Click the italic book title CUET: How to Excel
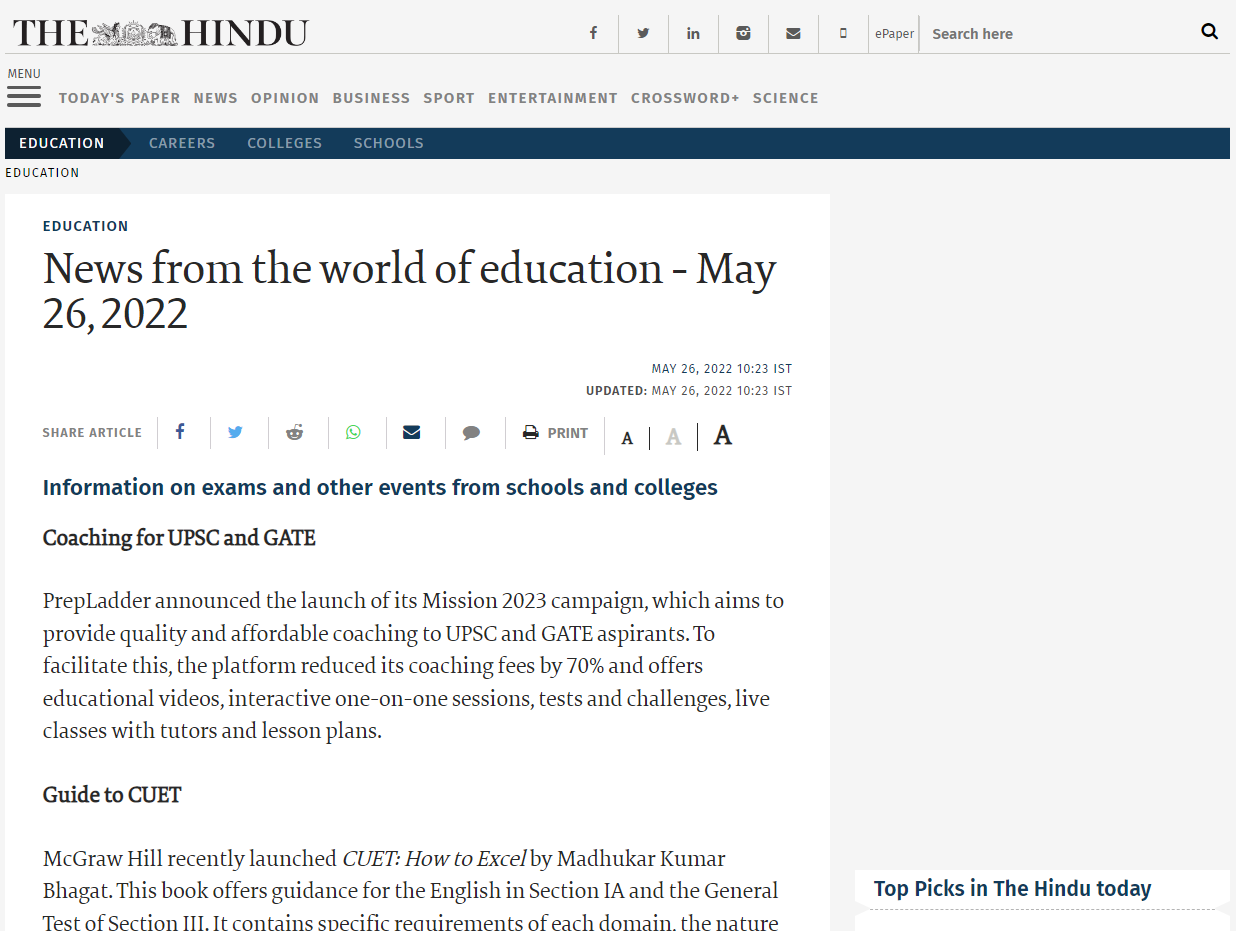Image resolution: width=1236 pixels, height=931 pixels. pyautogui.click(x=434, y=858)
